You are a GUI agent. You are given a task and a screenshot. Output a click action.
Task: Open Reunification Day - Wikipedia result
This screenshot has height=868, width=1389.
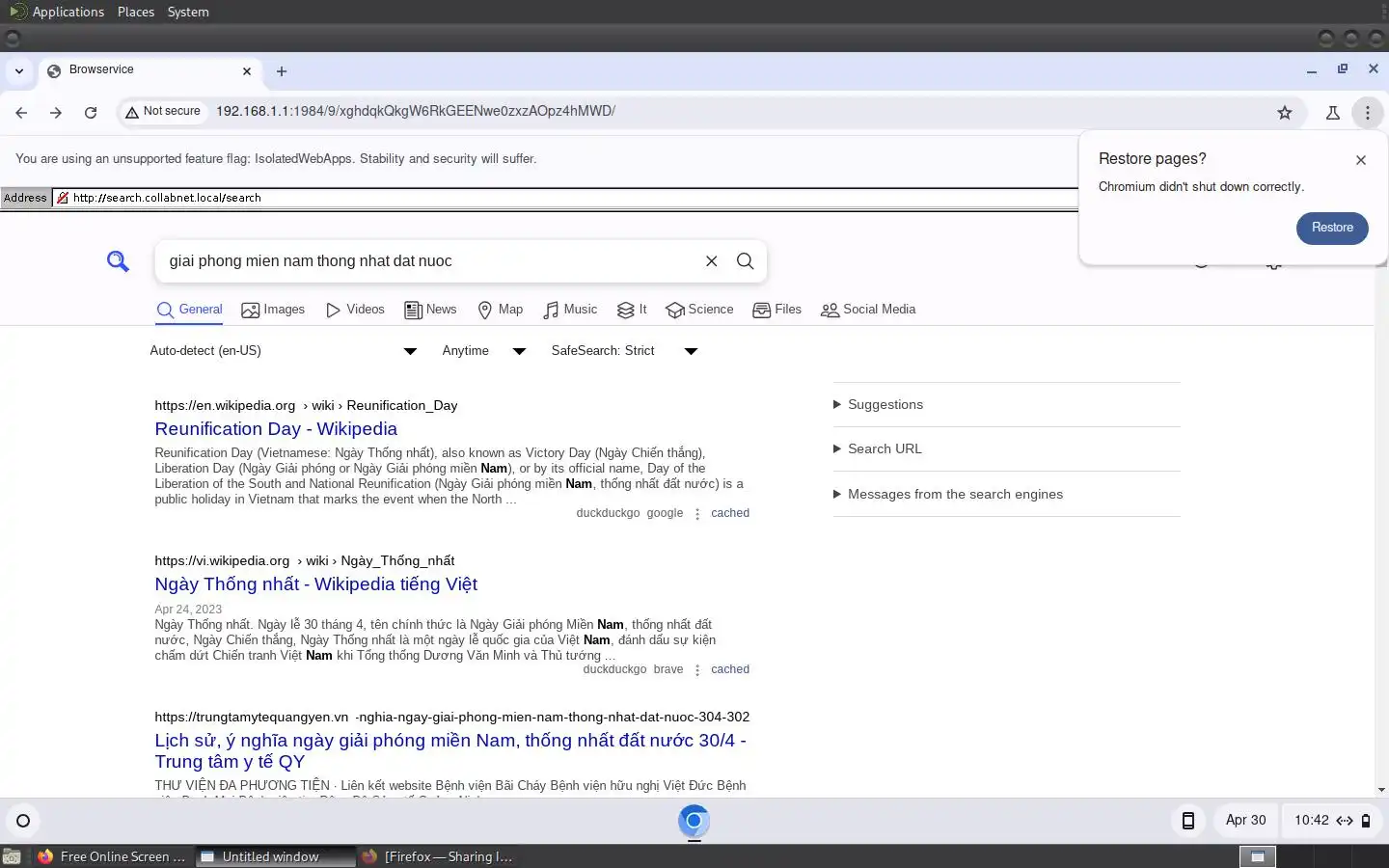point(276,429)
